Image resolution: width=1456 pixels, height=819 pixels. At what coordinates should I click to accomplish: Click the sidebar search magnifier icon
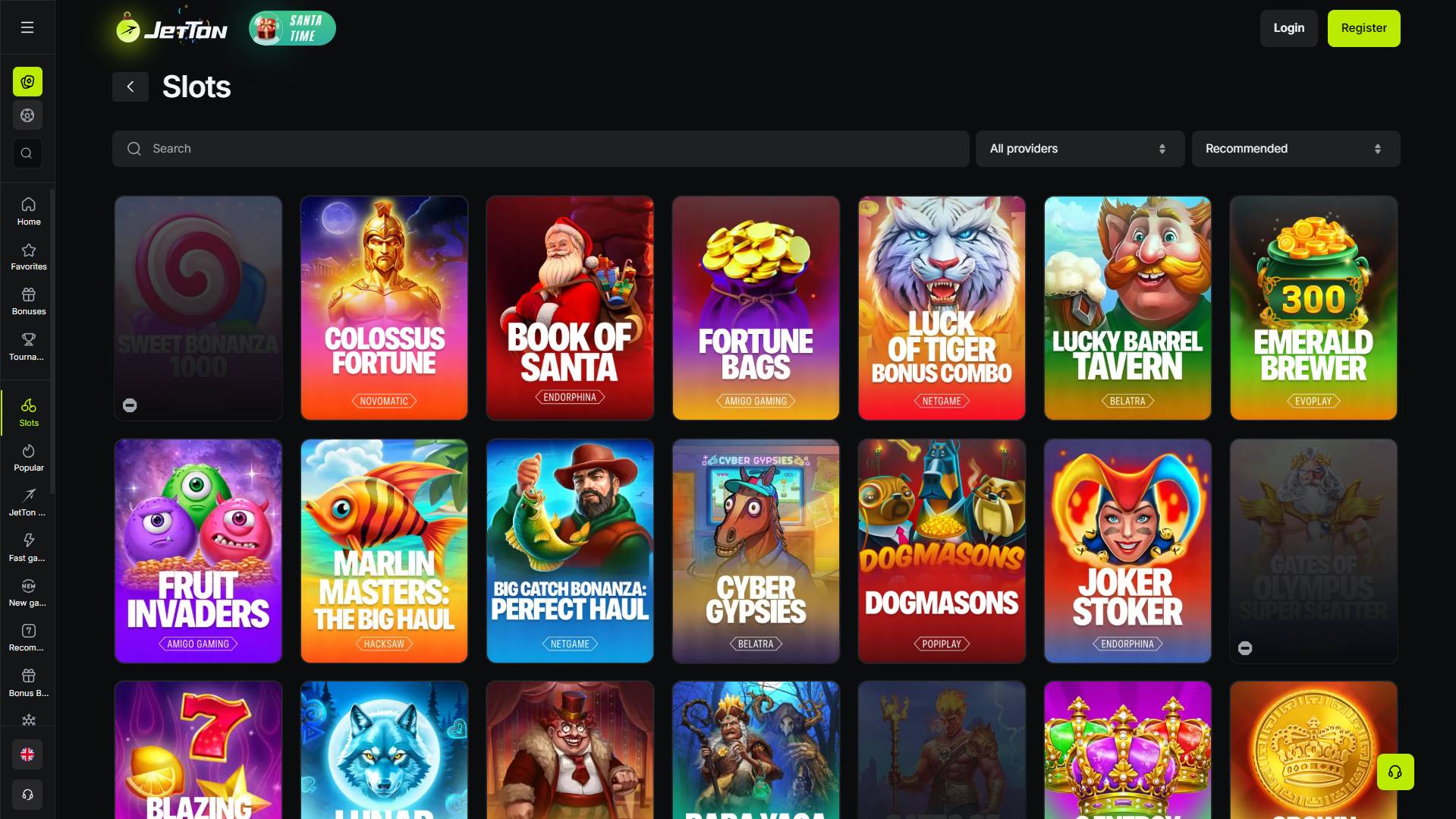(x=27, y=153)
